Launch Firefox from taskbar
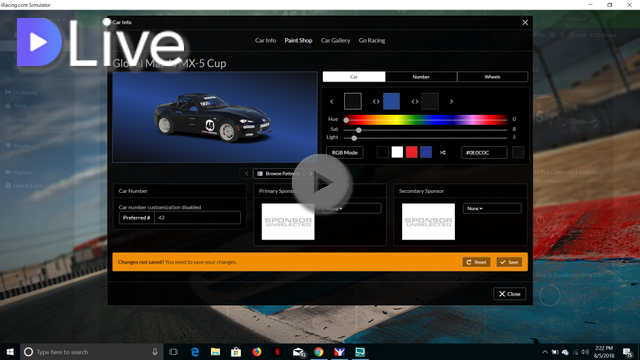The height and width of the screenshot is (360, 640). click(256, 352)
